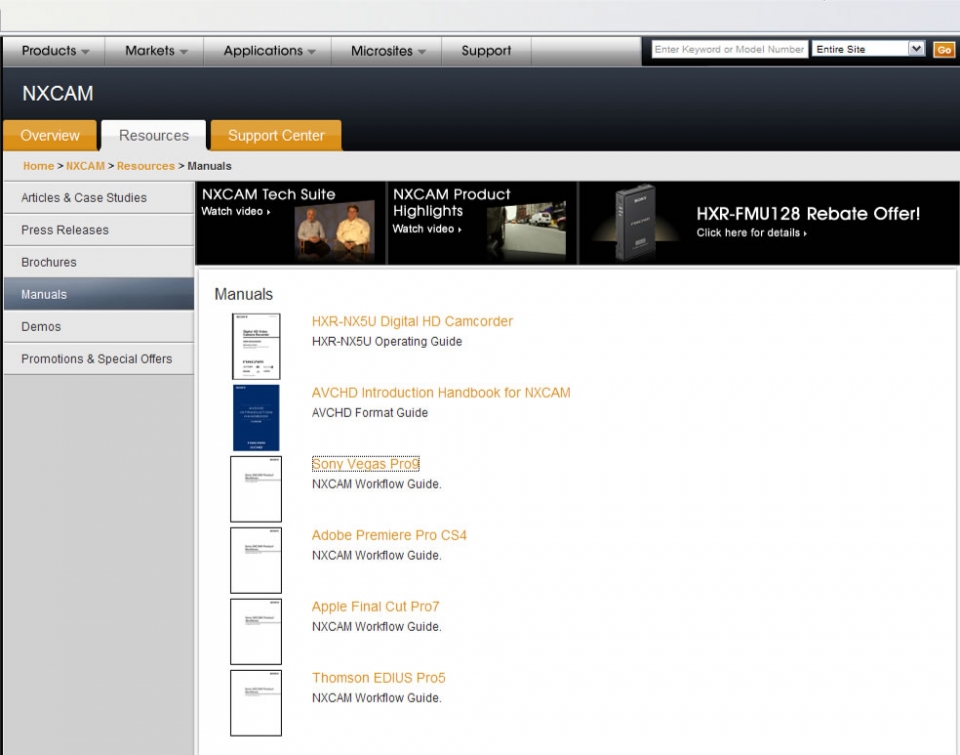The image size is (960, 755).
Task: Click the HXR-FMU128 Rebate Offer banner
Action: (768, 222)
